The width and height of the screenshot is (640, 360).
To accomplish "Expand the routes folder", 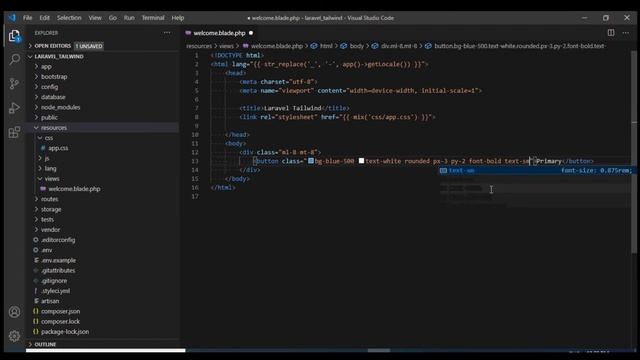I will click(49, 199).
